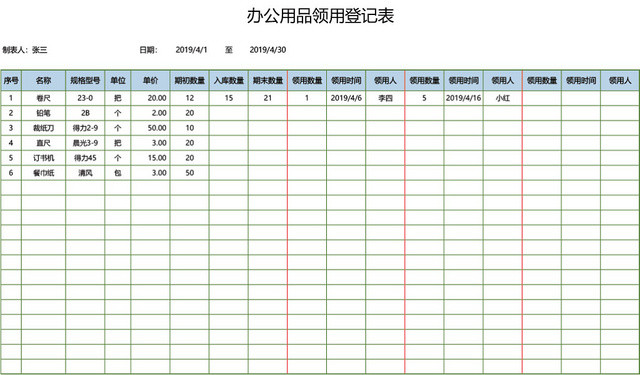Select the recipient cell 李四

385,98
